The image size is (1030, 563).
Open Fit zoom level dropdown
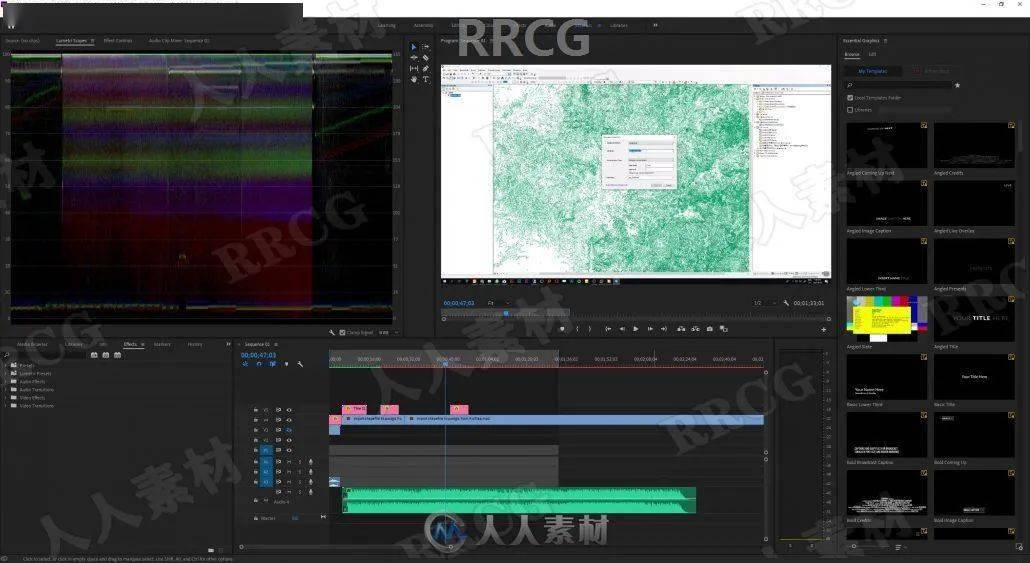coord(498,303)
